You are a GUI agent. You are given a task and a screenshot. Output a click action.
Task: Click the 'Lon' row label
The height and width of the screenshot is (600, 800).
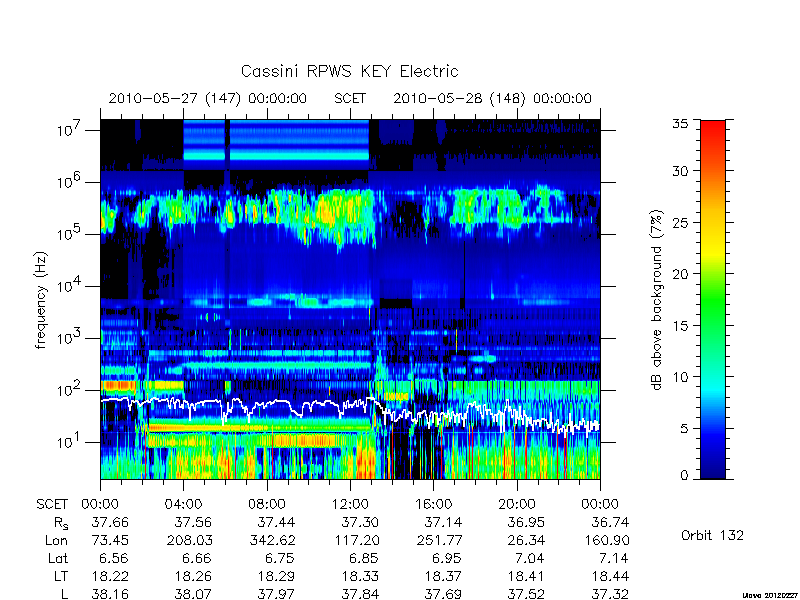(57, 540)
